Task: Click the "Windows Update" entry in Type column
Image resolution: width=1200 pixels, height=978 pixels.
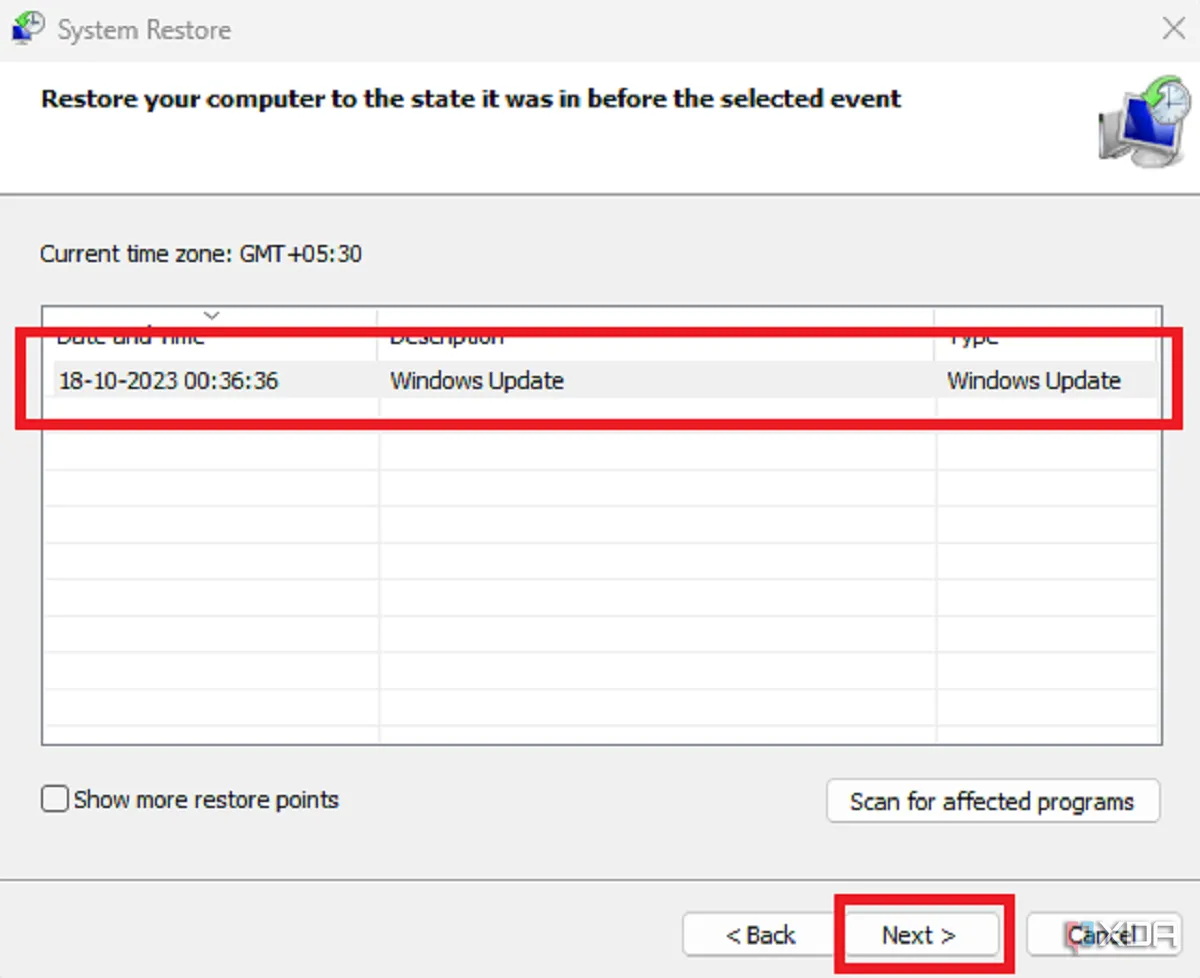Action: 1034,381
